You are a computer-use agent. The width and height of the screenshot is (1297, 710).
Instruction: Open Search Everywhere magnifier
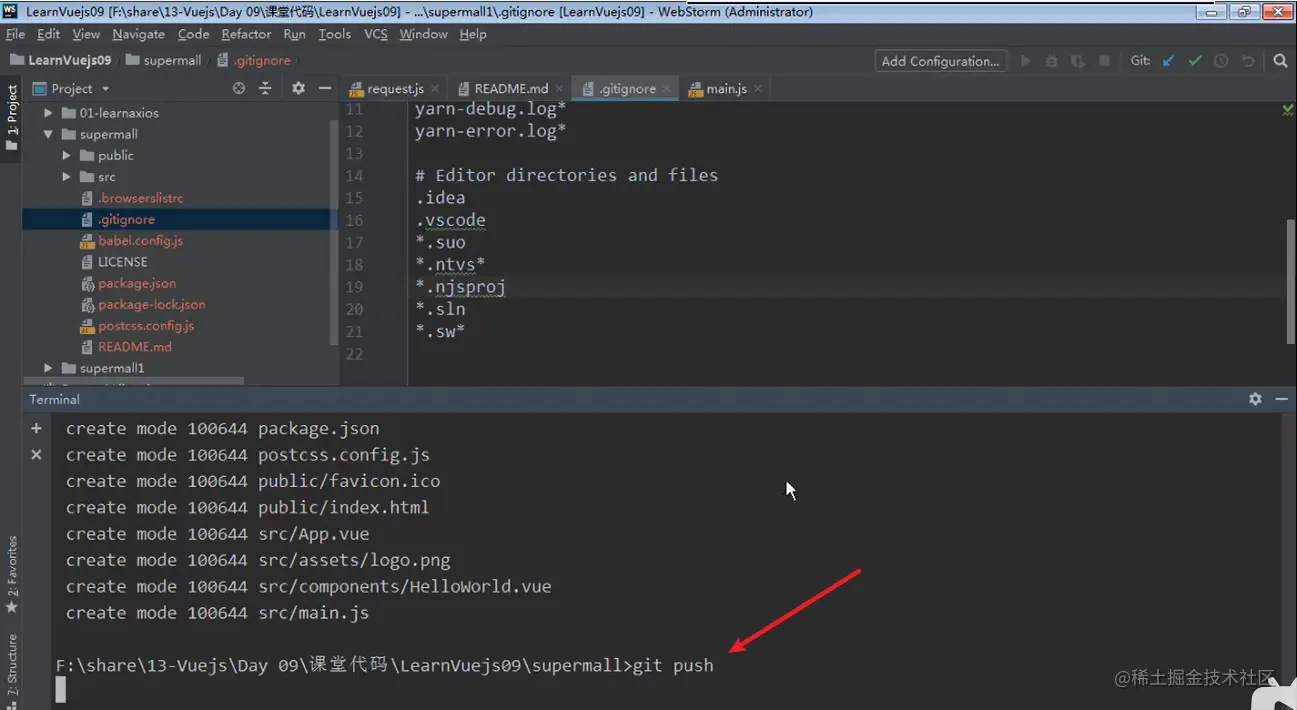1280,61
